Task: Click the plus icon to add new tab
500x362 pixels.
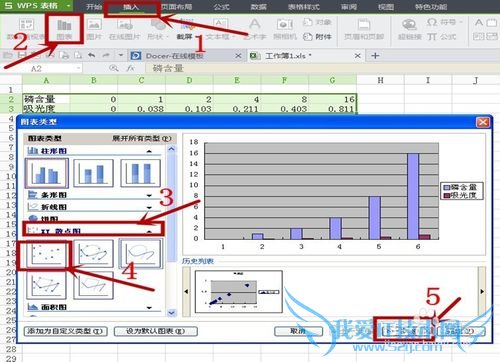Action: click(x=375, y=56)
